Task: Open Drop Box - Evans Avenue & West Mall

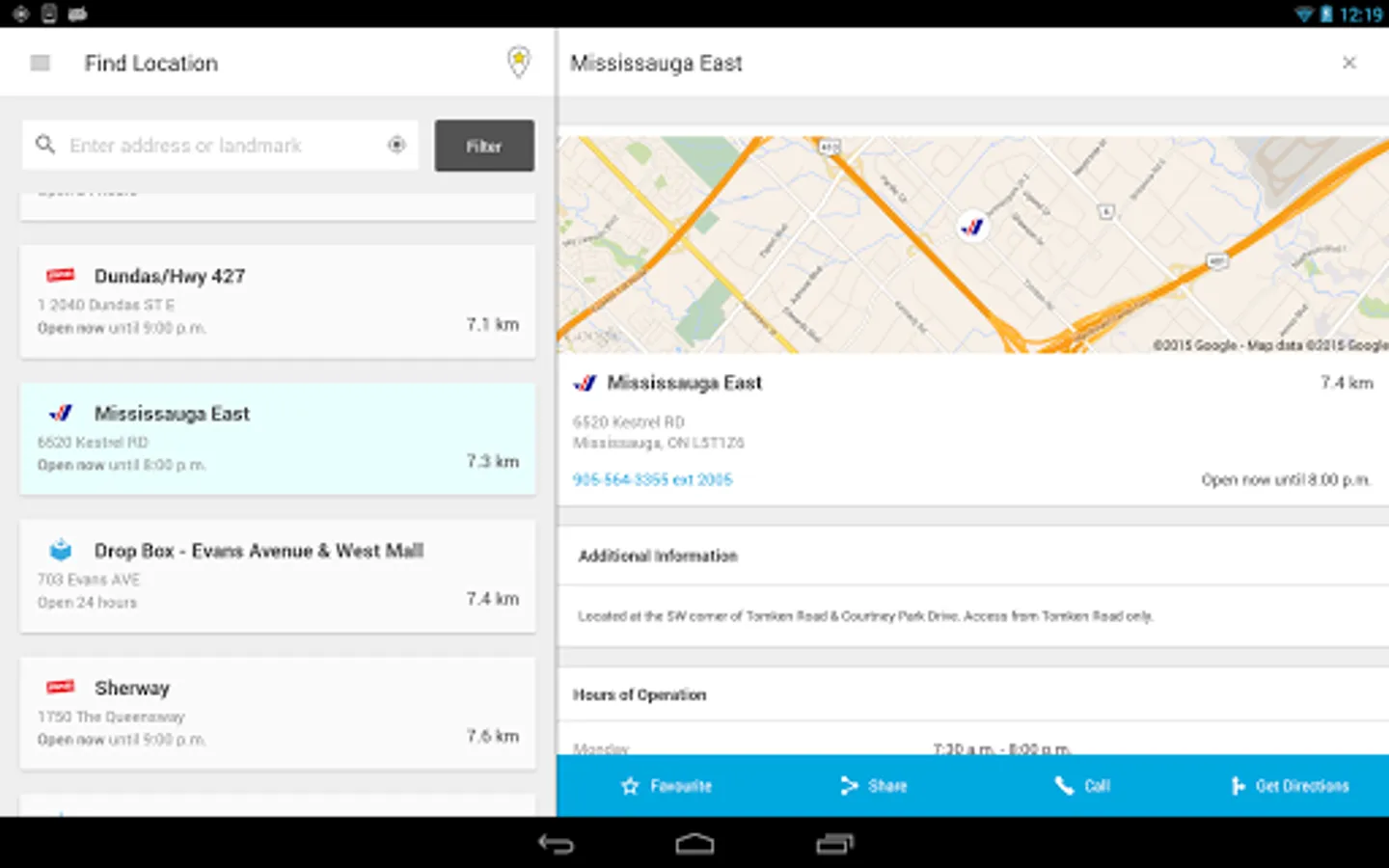Action: (278, 577)
